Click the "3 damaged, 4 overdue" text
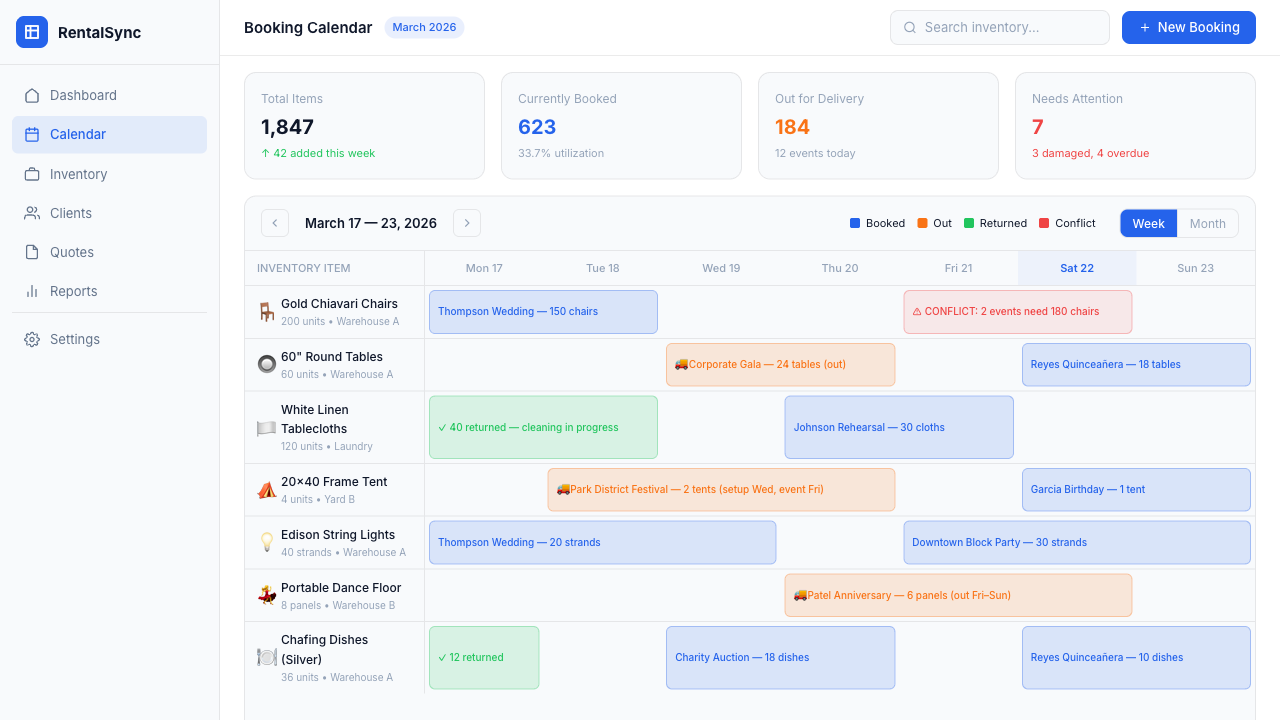The height and width of the screenshot is (720, 1280). [x=1090, y=154]
